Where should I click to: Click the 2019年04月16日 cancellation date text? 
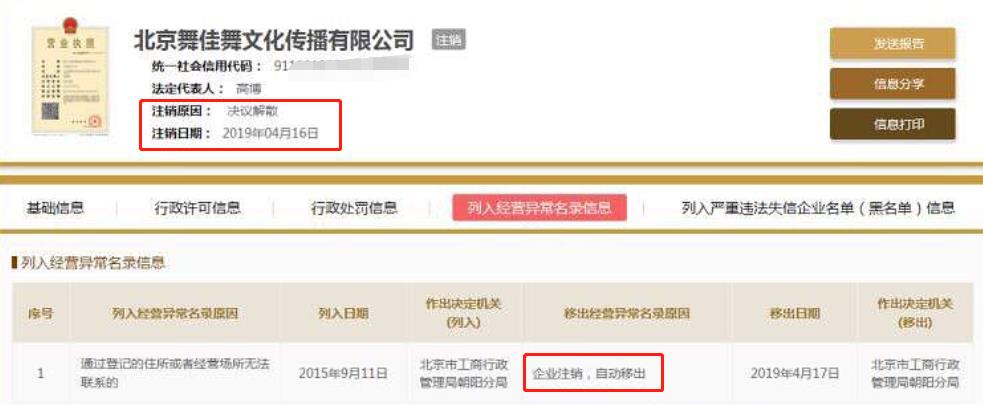[x=271, y=133]
